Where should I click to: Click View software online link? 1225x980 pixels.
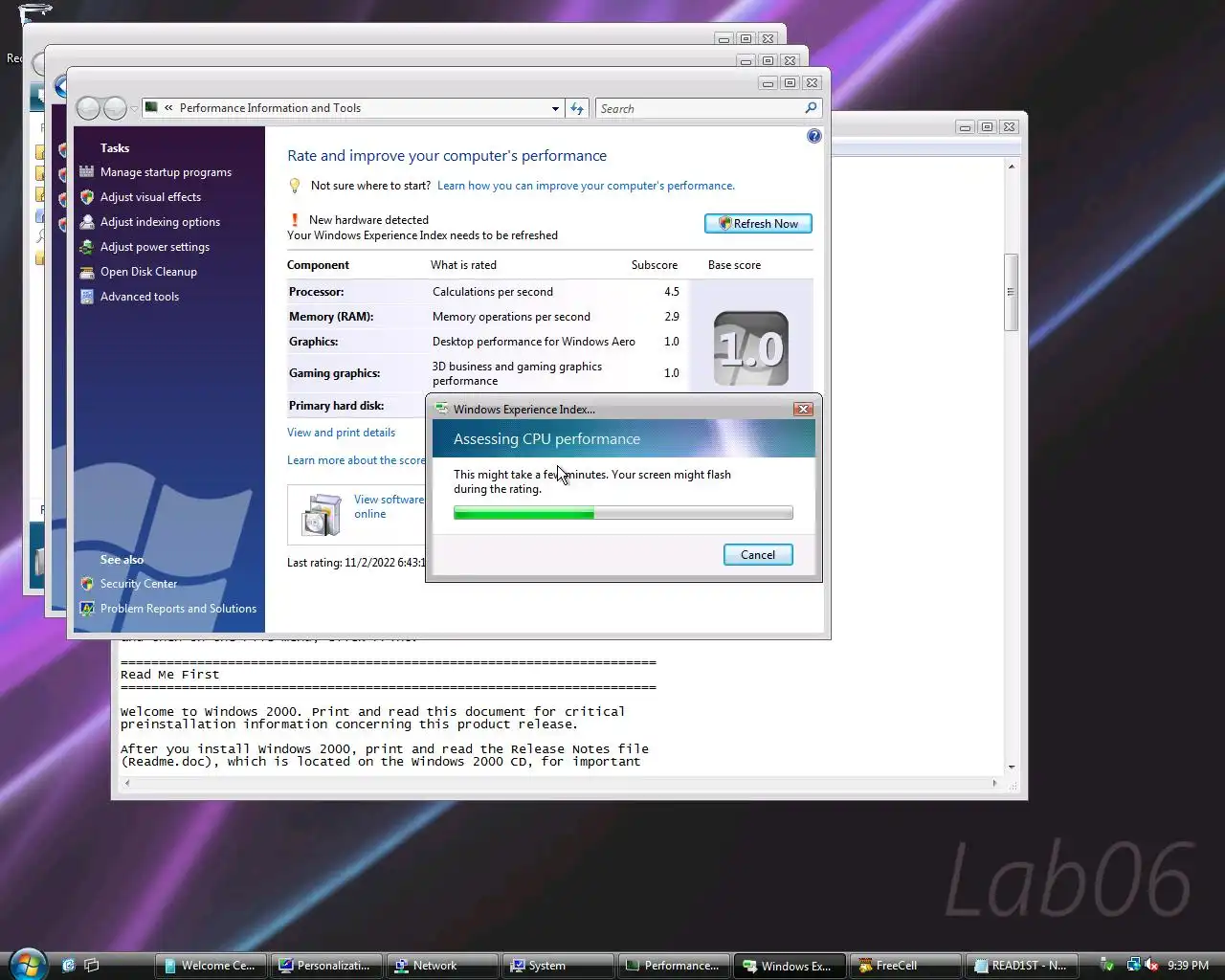[388, 506]
